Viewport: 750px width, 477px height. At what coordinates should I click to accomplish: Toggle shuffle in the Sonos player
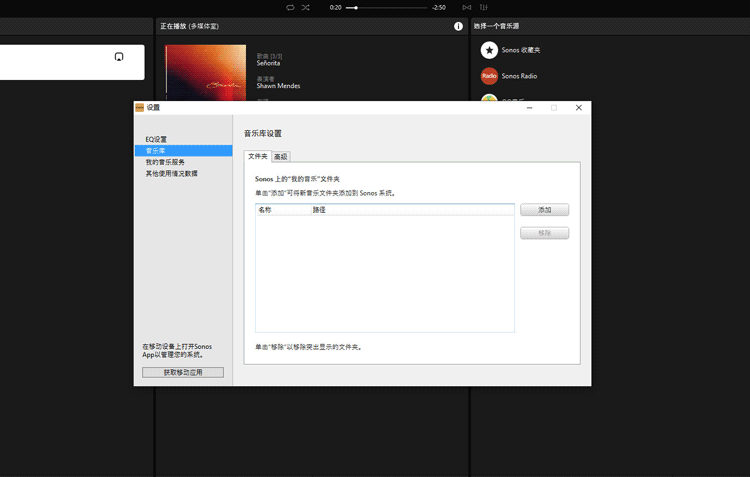(x=306, y=7)
